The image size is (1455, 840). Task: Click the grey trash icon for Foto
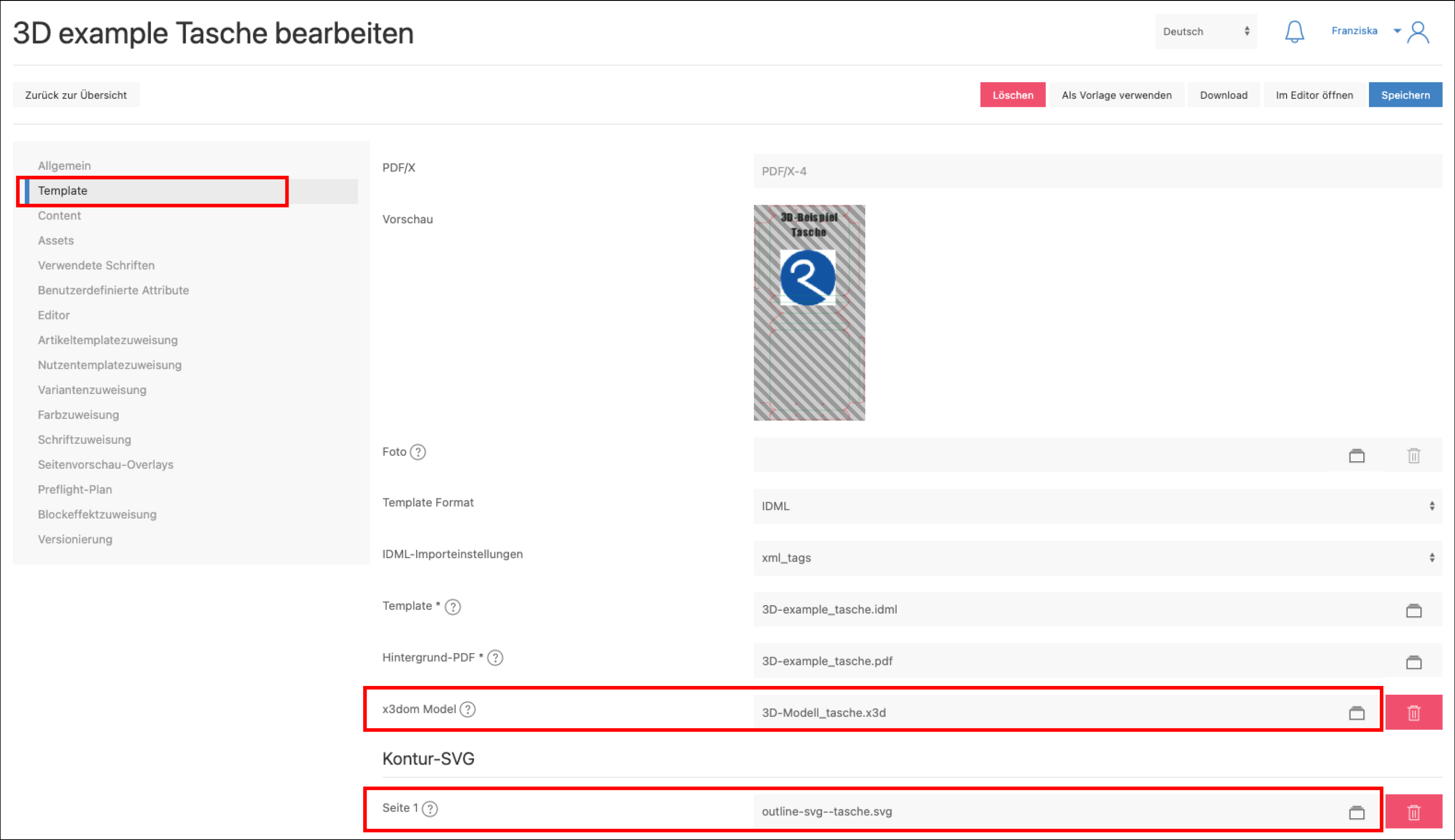pyautogui.click(x=1414, y=456)
